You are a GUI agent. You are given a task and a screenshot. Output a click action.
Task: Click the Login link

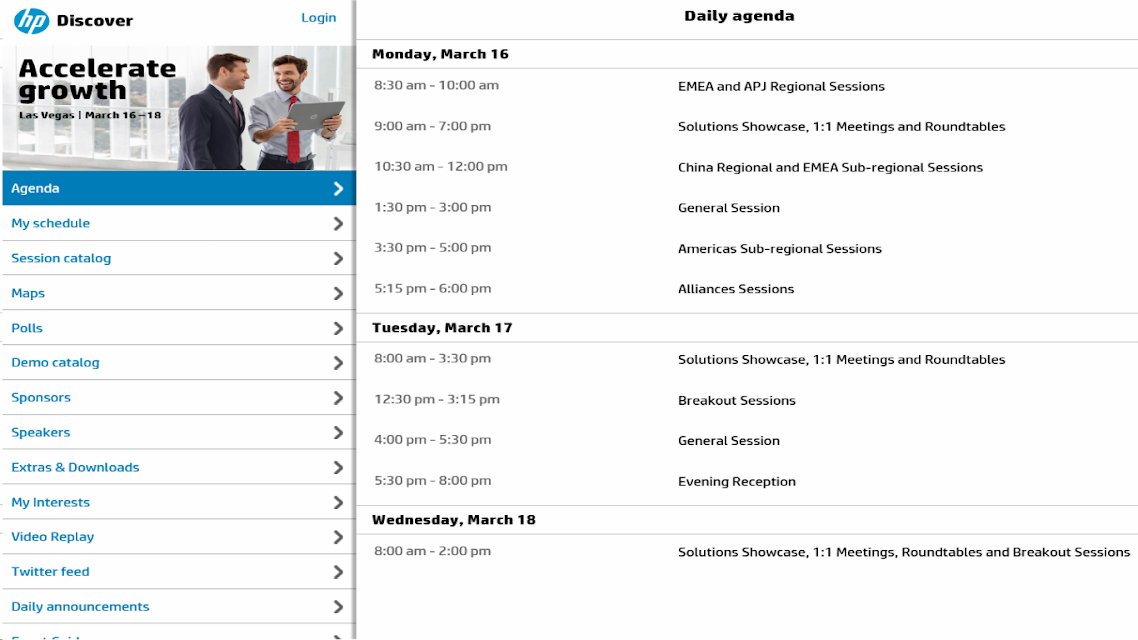319,17
